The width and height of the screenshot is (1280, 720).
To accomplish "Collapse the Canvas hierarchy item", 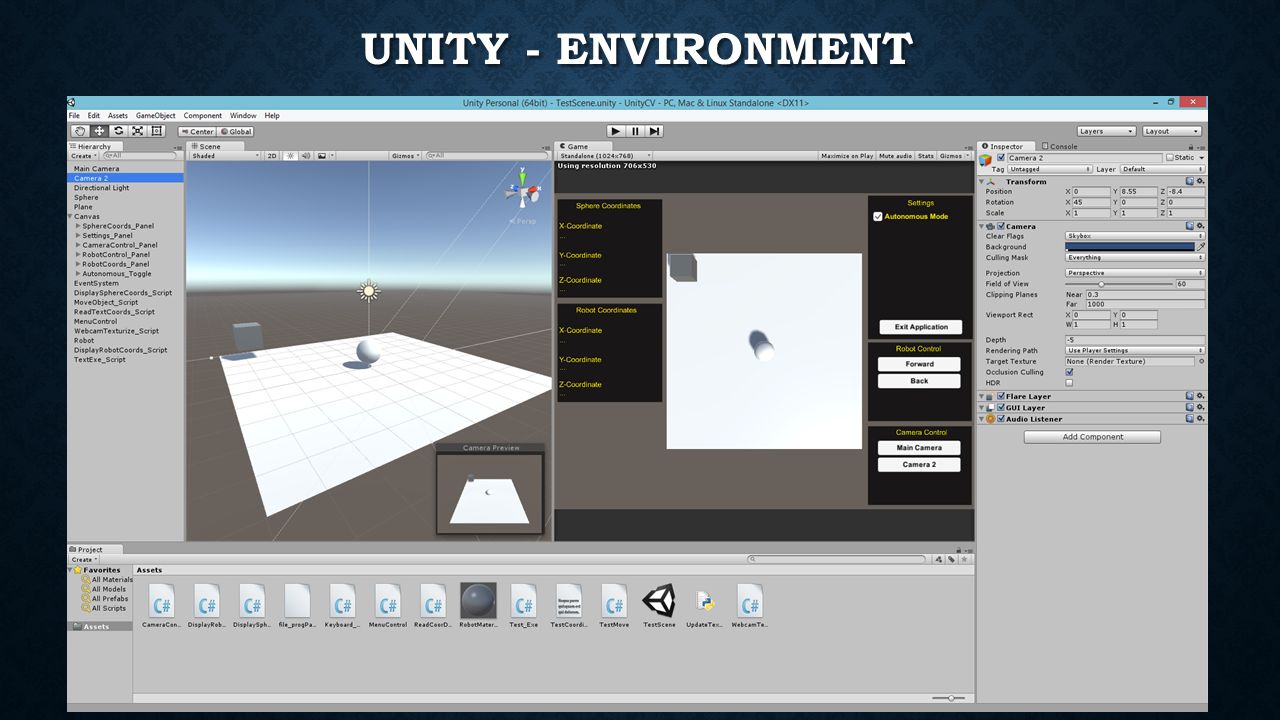I will point(70,216).
